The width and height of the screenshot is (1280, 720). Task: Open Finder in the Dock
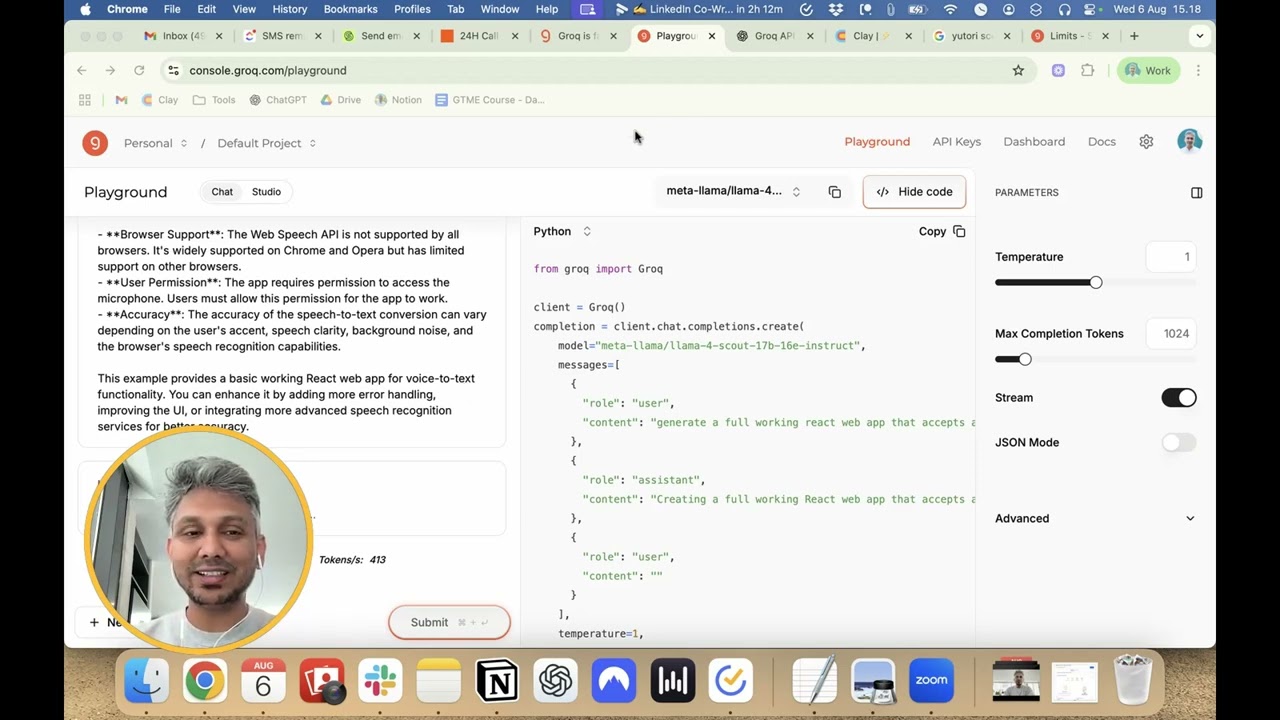point(146,681)
